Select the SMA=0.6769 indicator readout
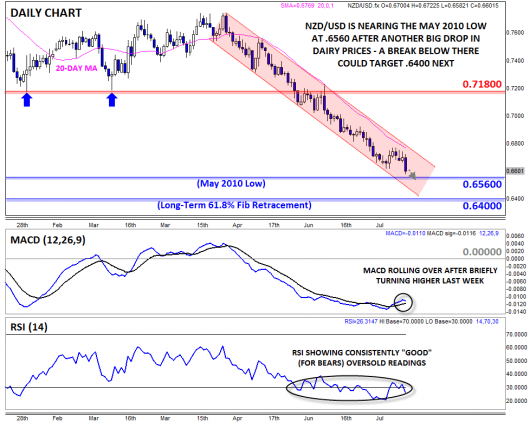530x423 pixels. [x=307, y=6]
